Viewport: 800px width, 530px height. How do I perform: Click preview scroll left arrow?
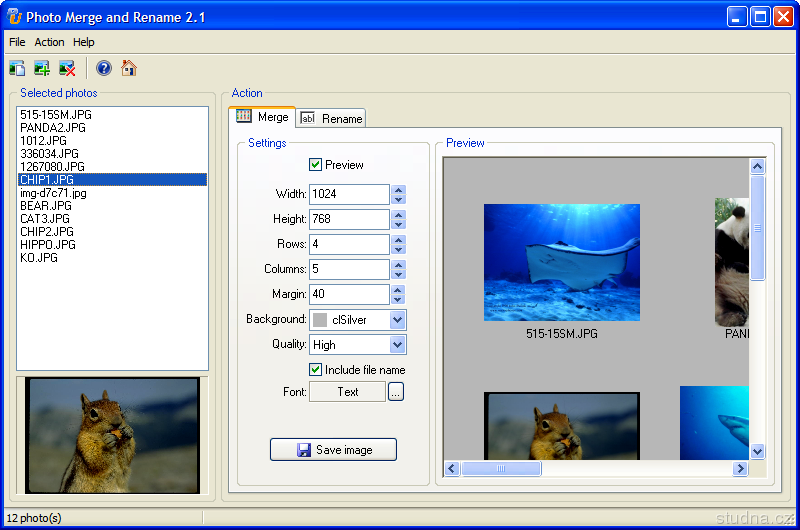pos(452,468)
